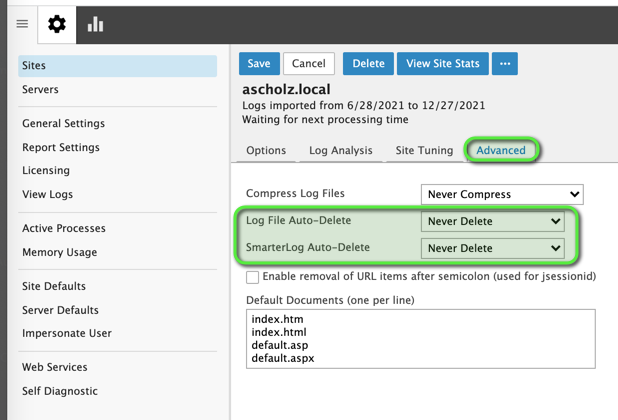This screenshot has height=420, width=618.
Task: Click the Delete button
Action: (368, 63)
